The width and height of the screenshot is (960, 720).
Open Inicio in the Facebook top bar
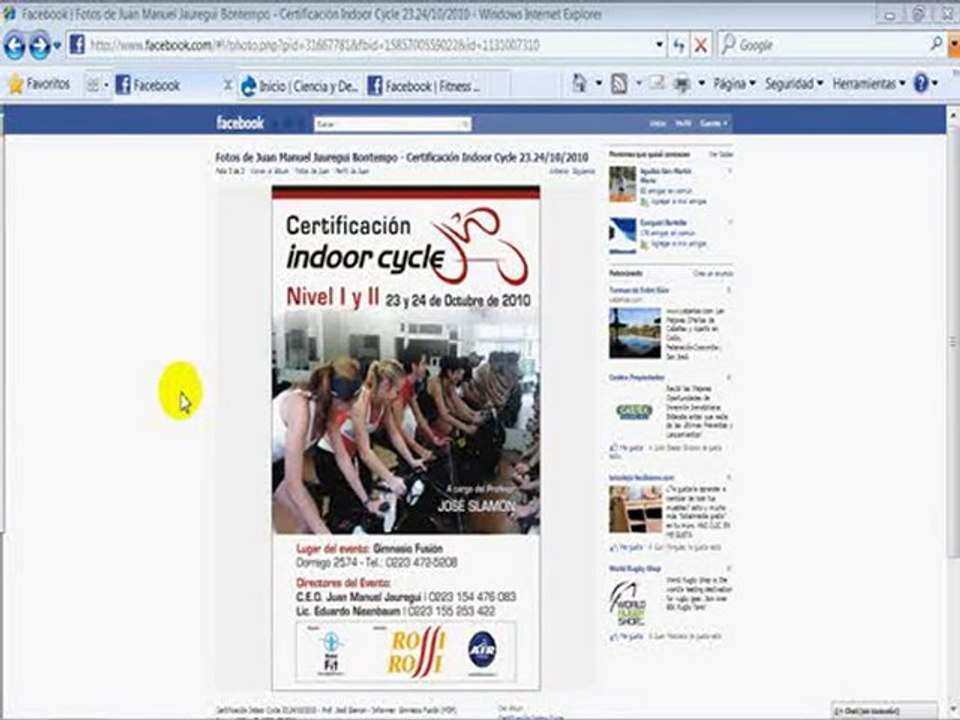(x=658, y=124)
